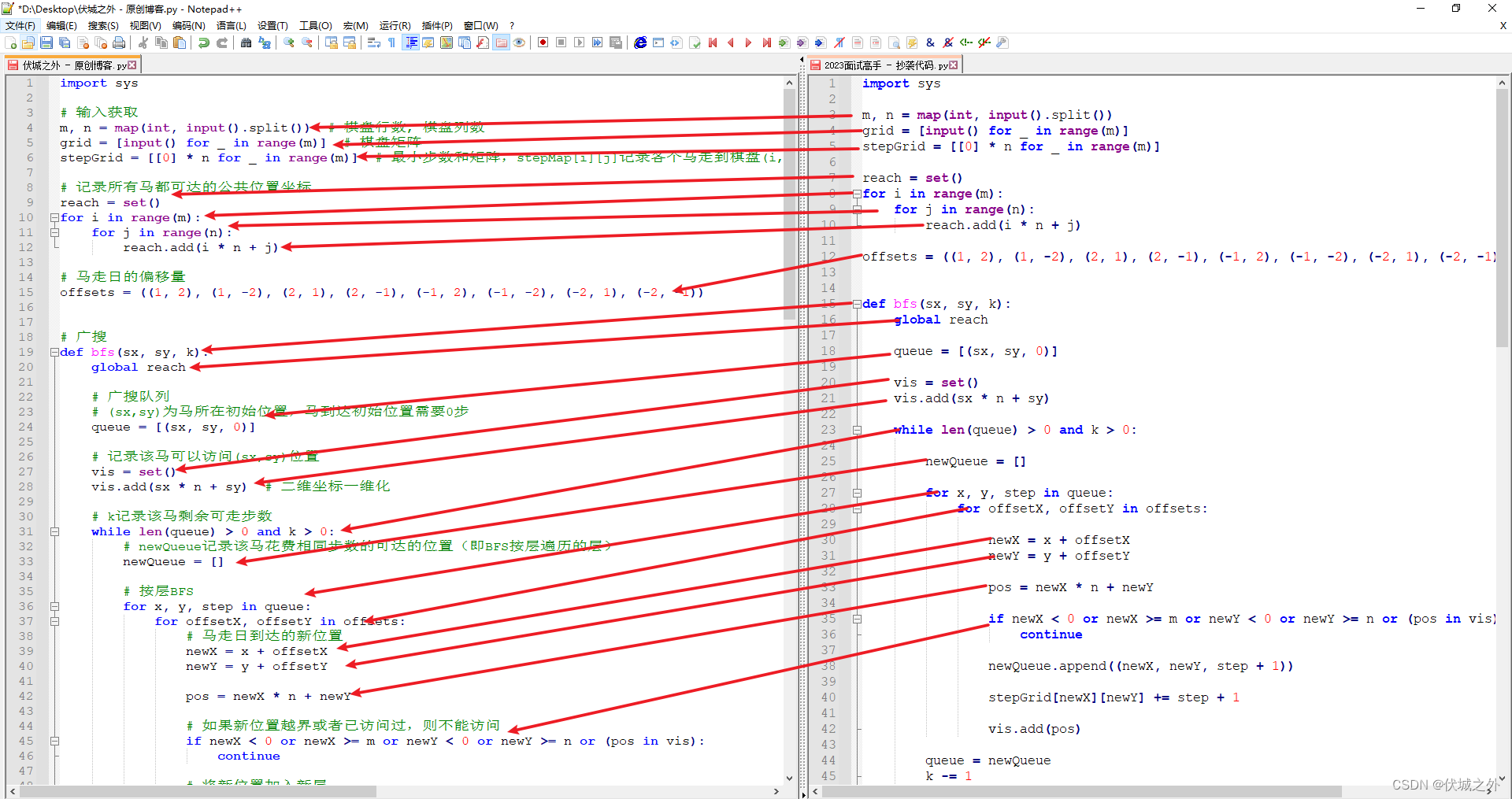The width and height of the screenshot is (1512, 799).
Task: Click the X close document button at menu bar right
Action: coord(1503,25)
